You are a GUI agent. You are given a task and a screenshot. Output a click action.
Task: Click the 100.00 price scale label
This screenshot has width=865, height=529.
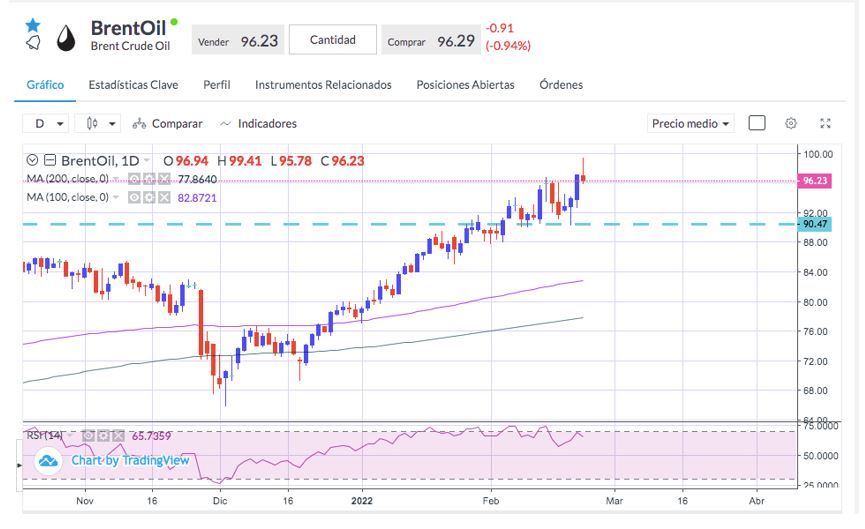click(818, 154)
